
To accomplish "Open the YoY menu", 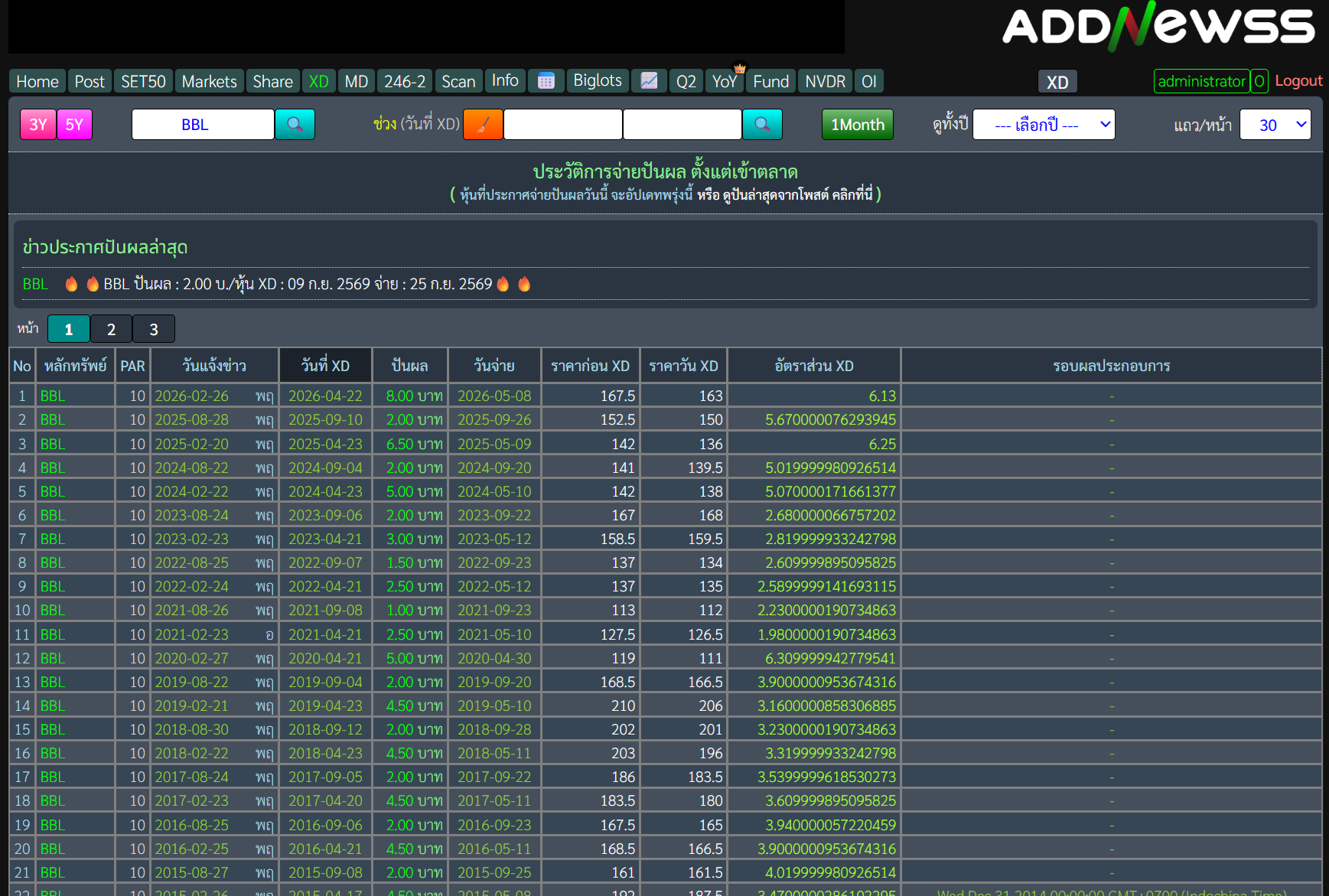I will (x=725, y=81).
